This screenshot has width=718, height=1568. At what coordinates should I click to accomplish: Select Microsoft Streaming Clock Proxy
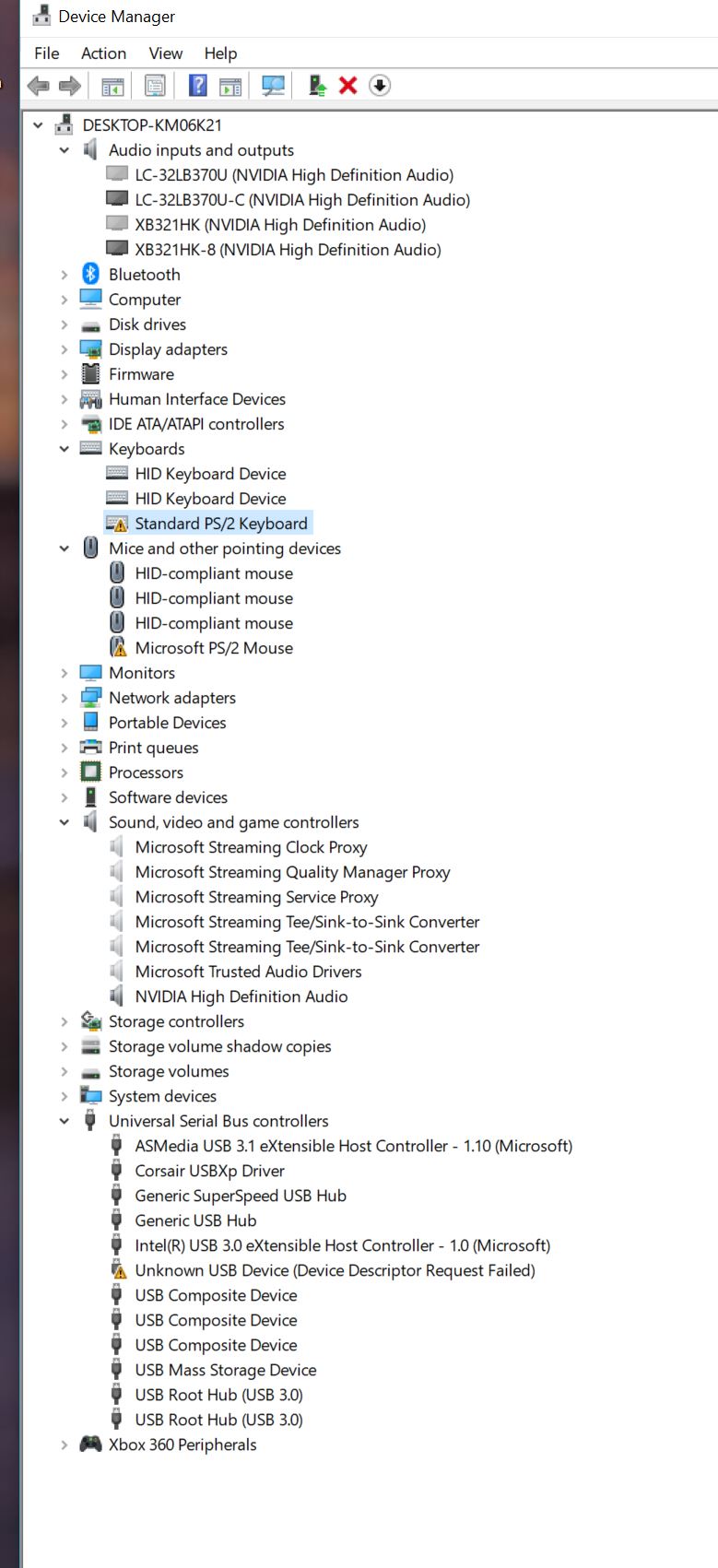251,847
